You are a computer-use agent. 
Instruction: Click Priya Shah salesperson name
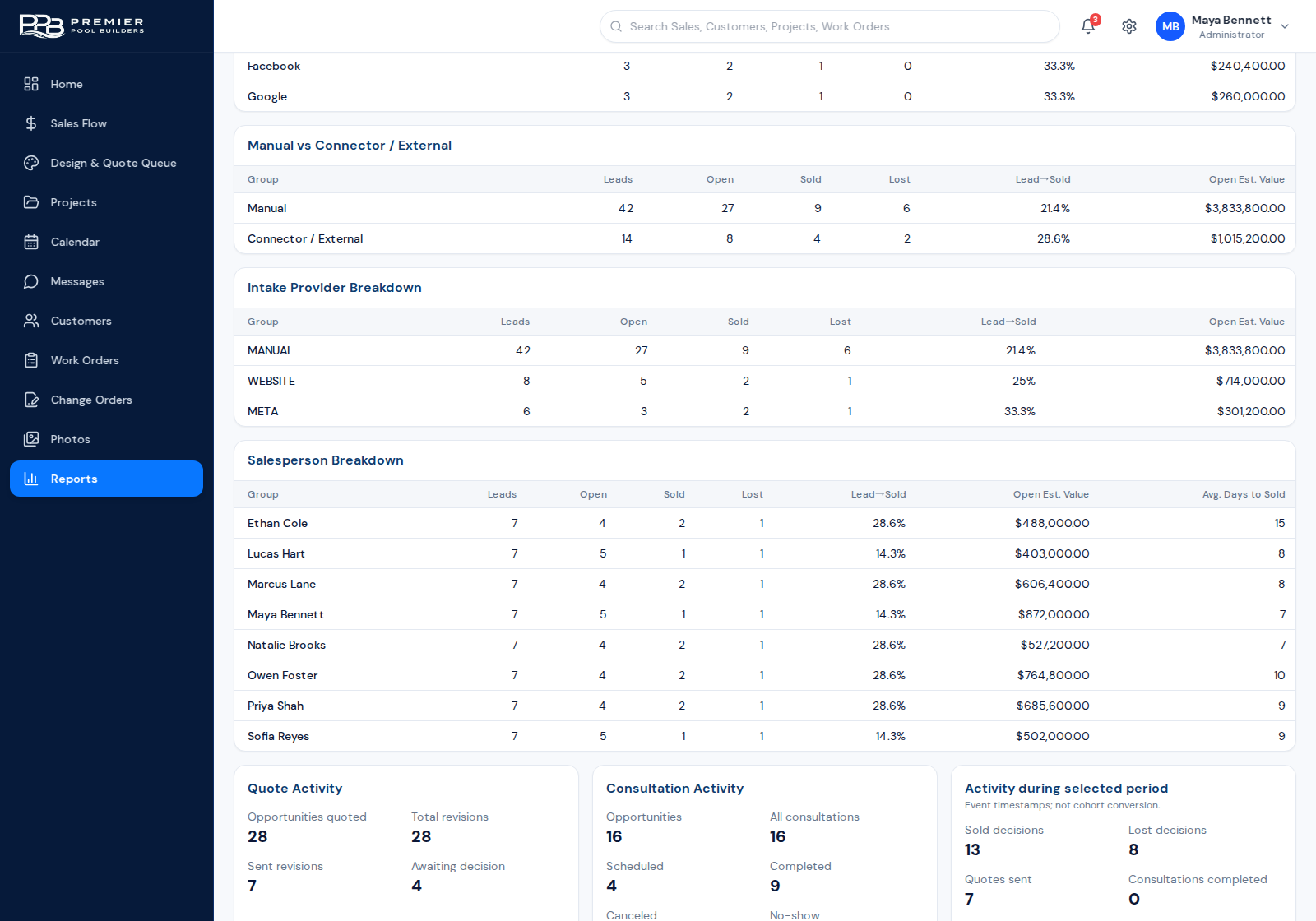pyautogui.click(x=276, y=706)
